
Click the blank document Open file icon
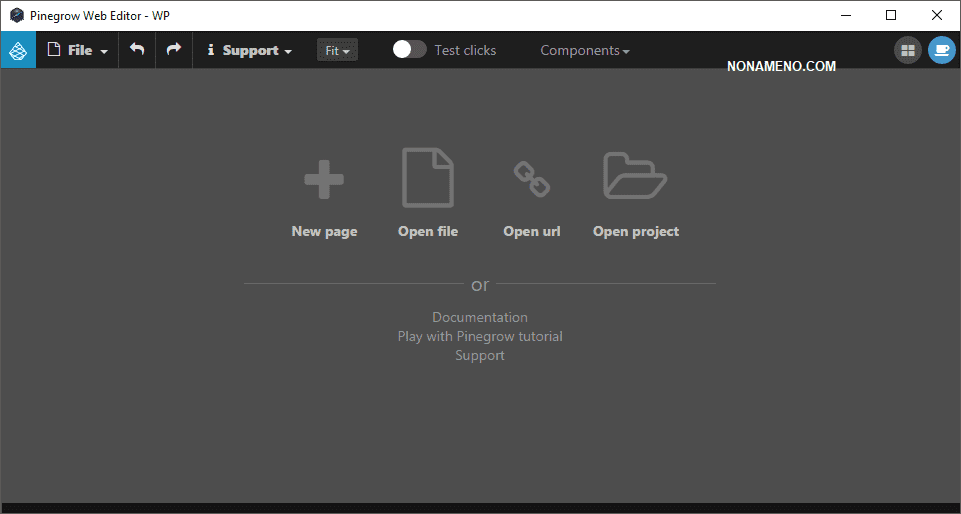(428, 178)
